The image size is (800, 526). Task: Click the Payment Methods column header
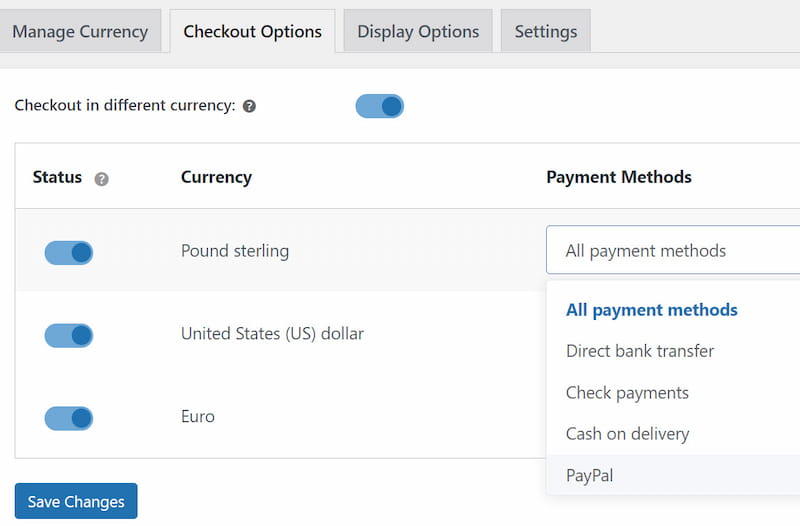click(618, 177)
